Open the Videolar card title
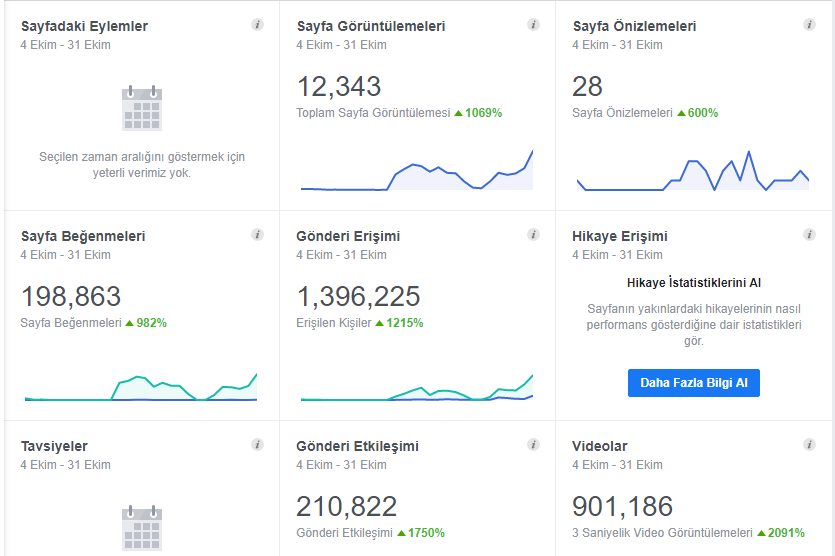835x556 pixels. 600,446
